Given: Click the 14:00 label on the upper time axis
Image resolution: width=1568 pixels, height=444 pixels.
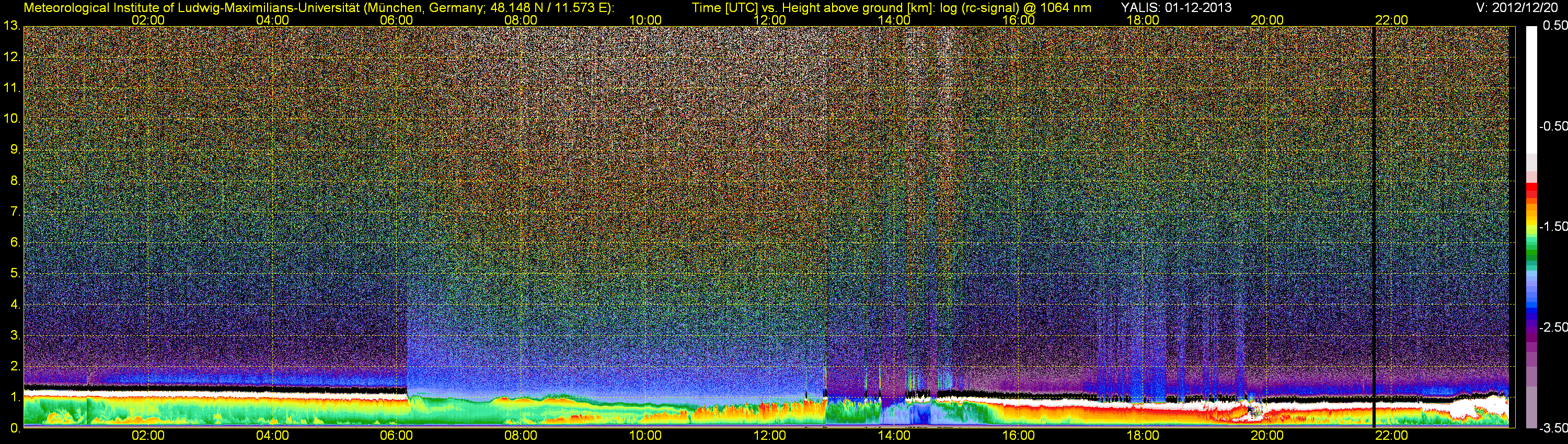Looking at the screenshot, I should pyautogui.click(x=894, y=20).
